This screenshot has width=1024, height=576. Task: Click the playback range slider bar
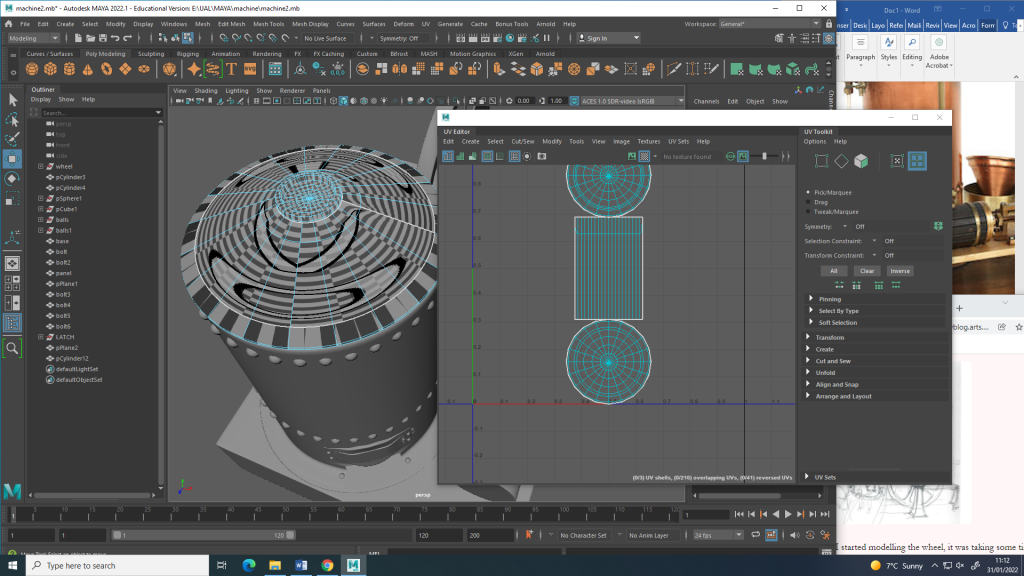(204, 536)
